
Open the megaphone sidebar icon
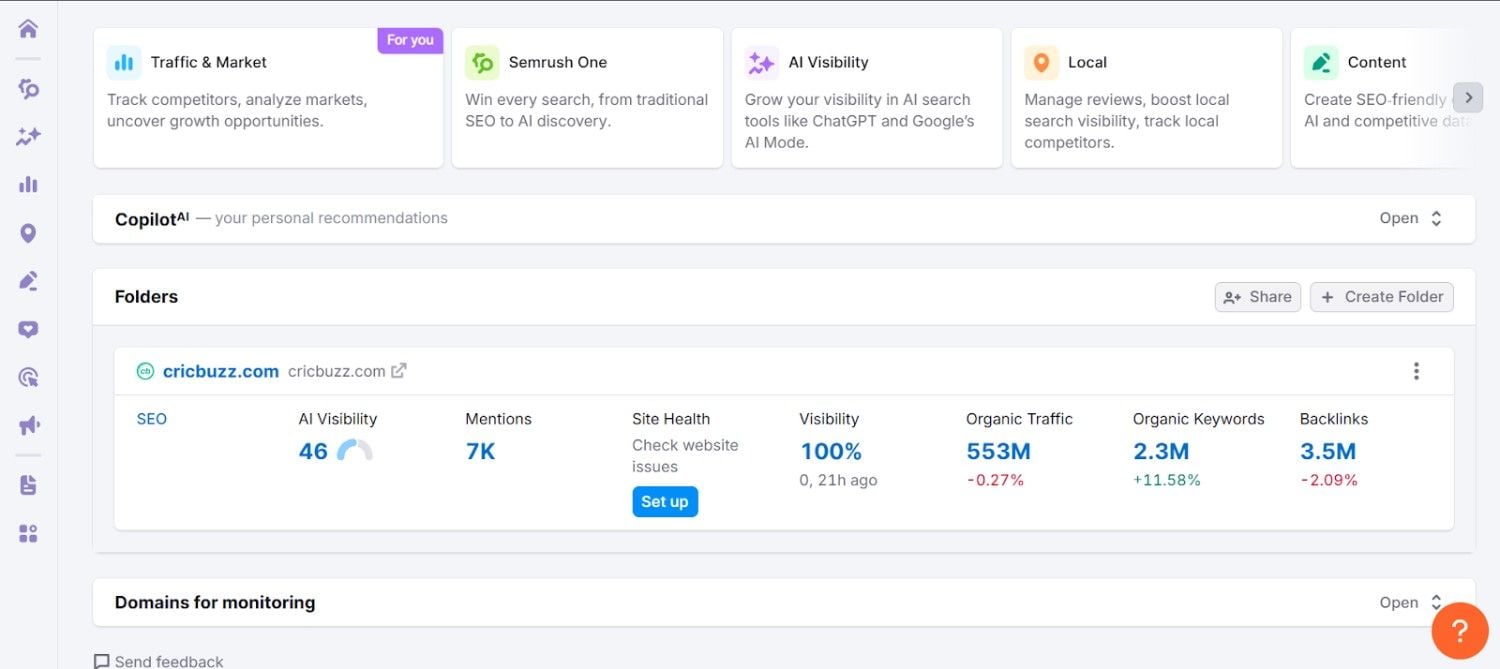[x=28, y=426]
